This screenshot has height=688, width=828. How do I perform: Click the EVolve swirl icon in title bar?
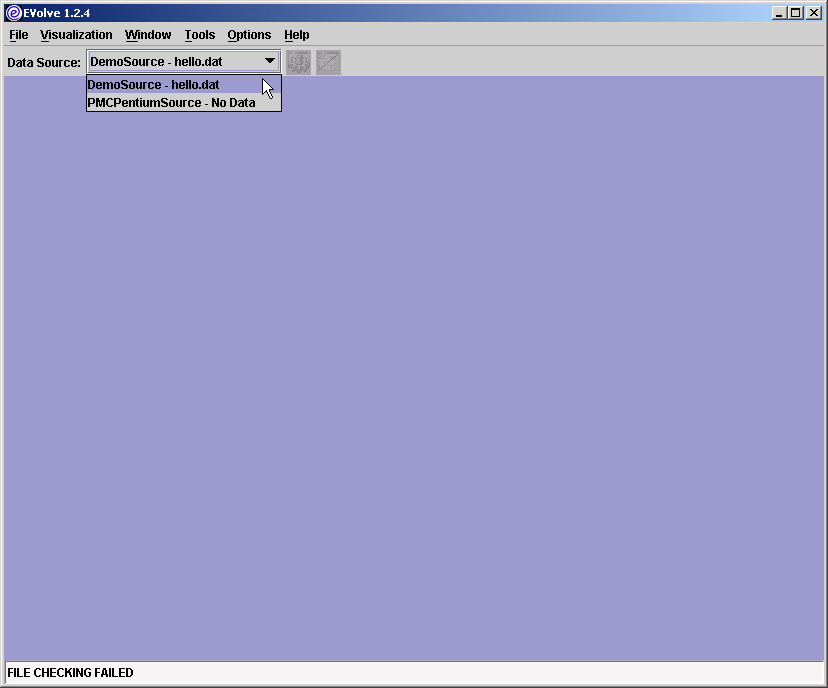point(14,13)
